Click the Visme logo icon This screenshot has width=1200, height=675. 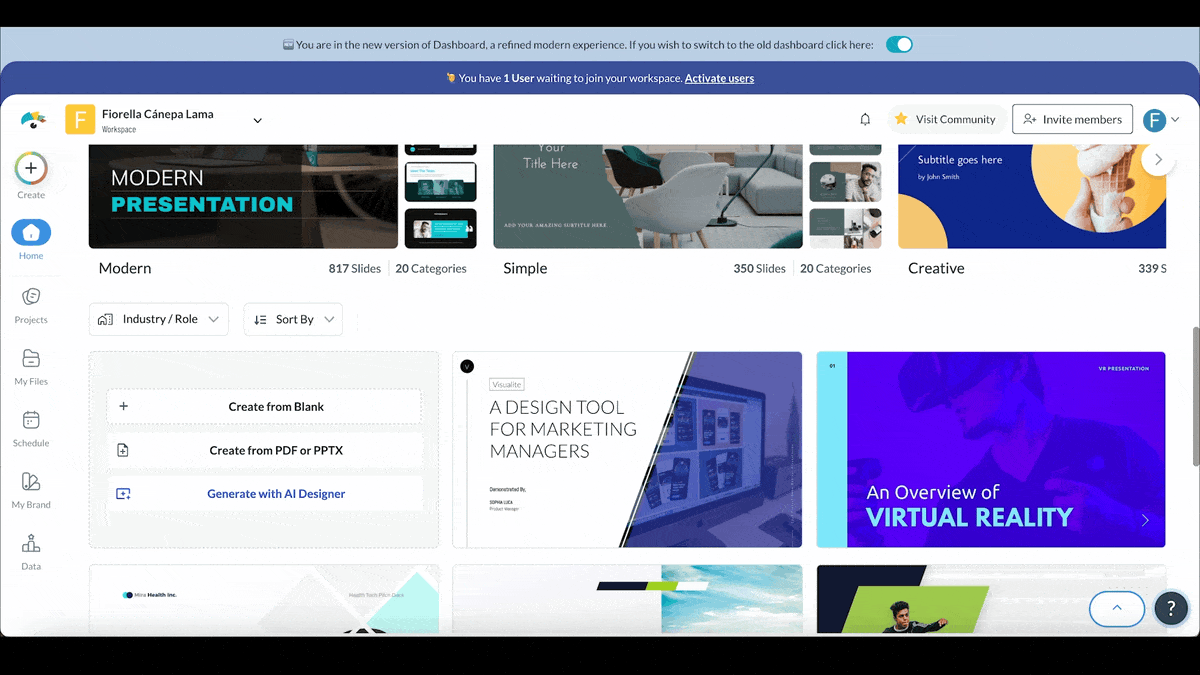tap(33, 120)
